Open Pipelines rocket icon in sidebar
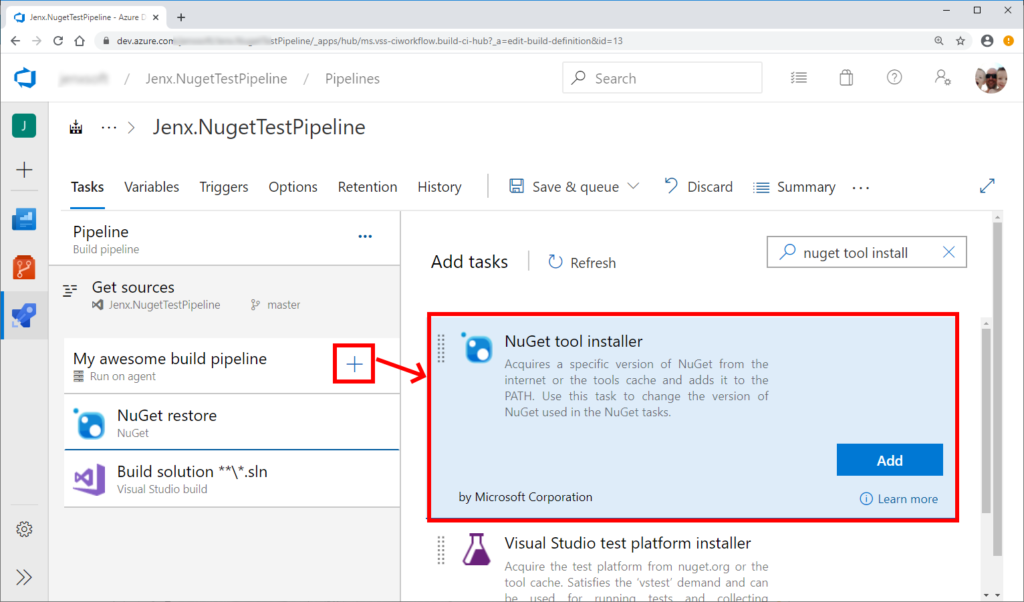This screenshot has height=602, width=1024. tap(24, 316)
